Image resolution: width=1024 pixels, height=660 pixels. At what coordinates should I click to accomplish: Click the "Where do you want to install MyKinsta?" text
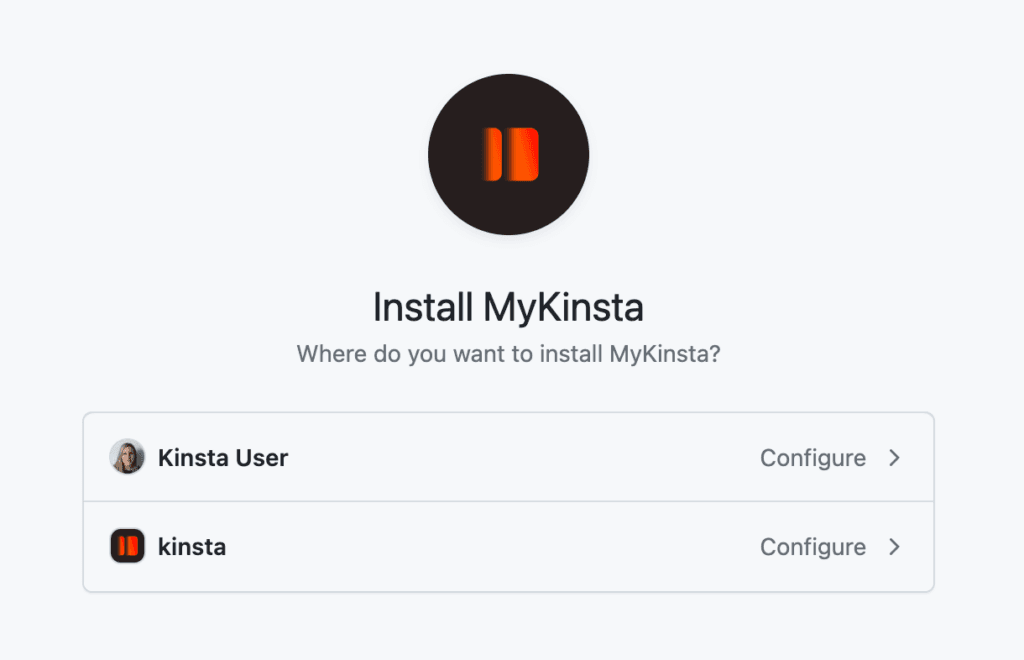(x=508, y=354)
